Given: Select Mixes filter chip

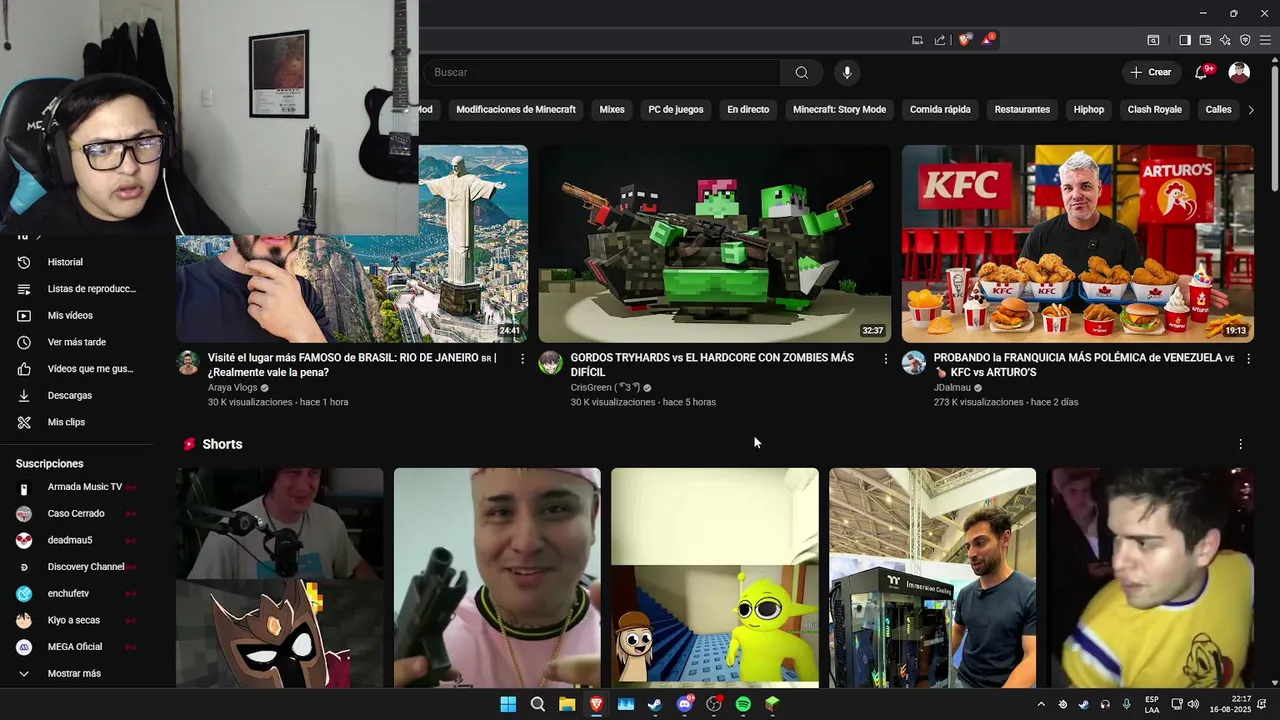Looking at the screenshot, I should 612,110.
